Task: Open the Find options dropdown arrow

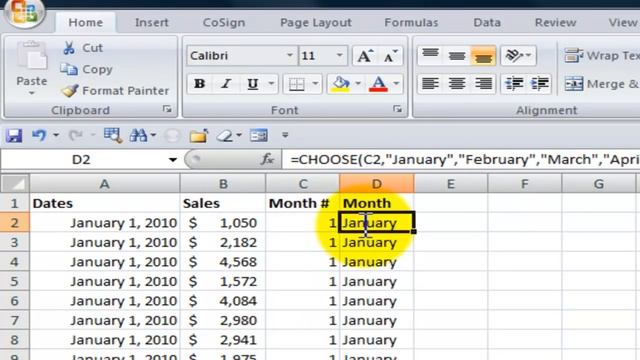Action: click(153, 136)
